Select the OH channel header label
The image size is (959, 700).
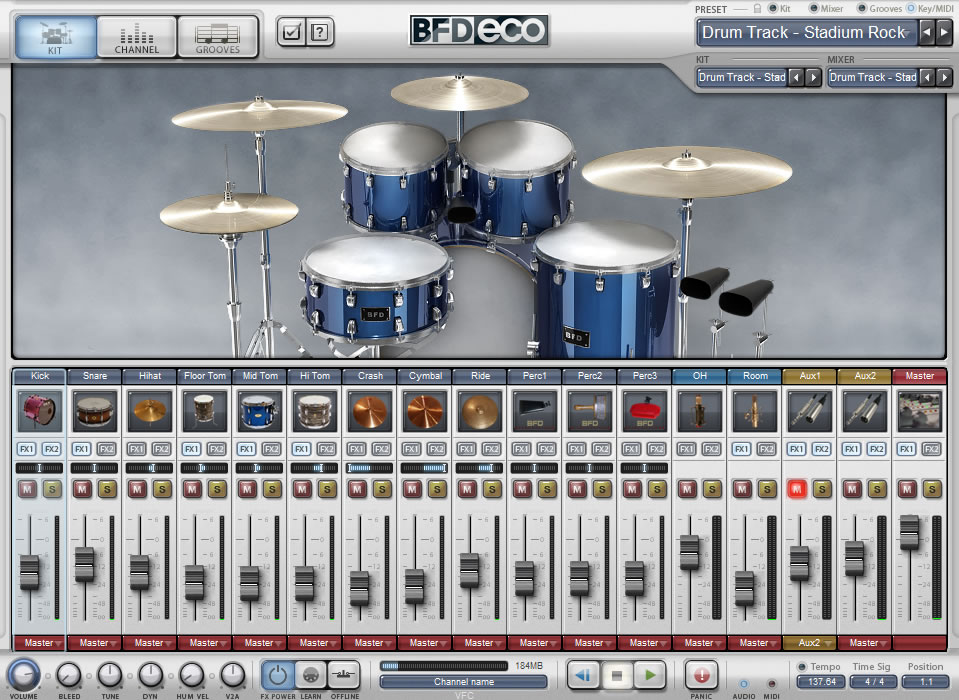click(700, 376)
